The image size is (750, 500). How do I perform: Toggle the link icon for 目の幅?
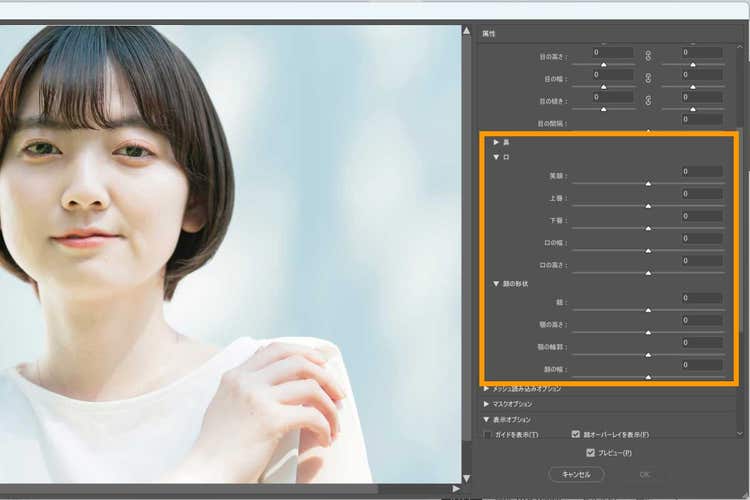coord(648,78)
